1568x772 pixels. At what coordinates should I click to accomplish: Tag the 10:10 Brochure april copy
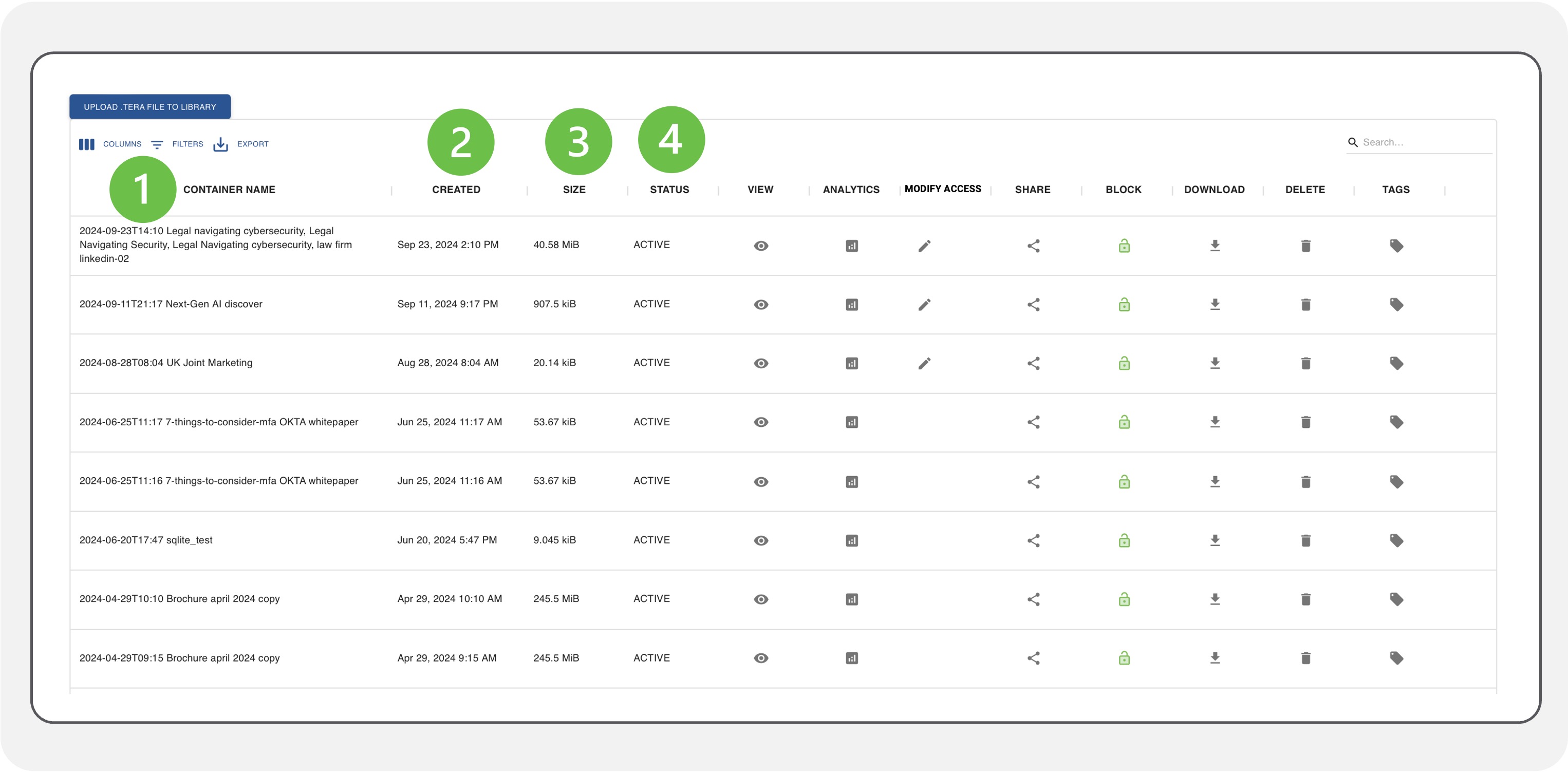coord(1396,600)
